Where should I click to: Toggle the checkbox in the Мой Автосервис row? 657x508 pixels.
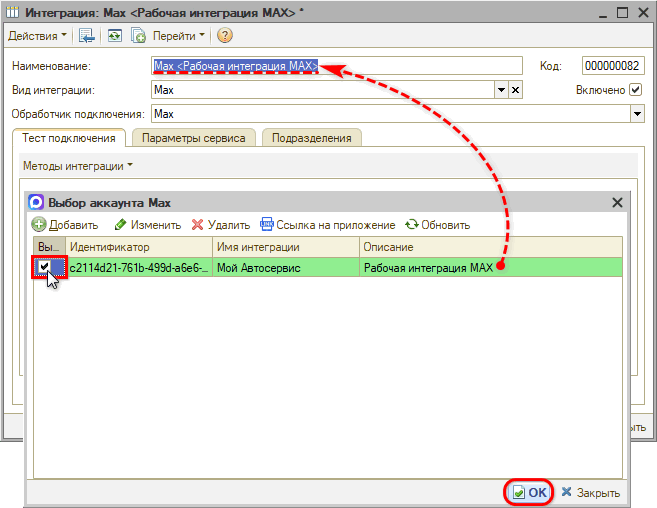pyautogui.click(x=45, y=268)
